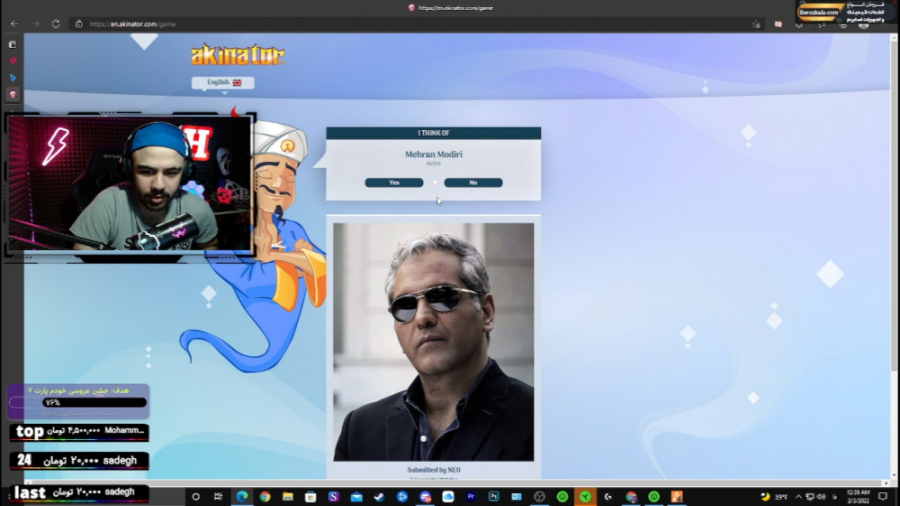Click the top sidebar tabs icon
Viewport: 900px width, 506px height.
click(x=12, y=44)
